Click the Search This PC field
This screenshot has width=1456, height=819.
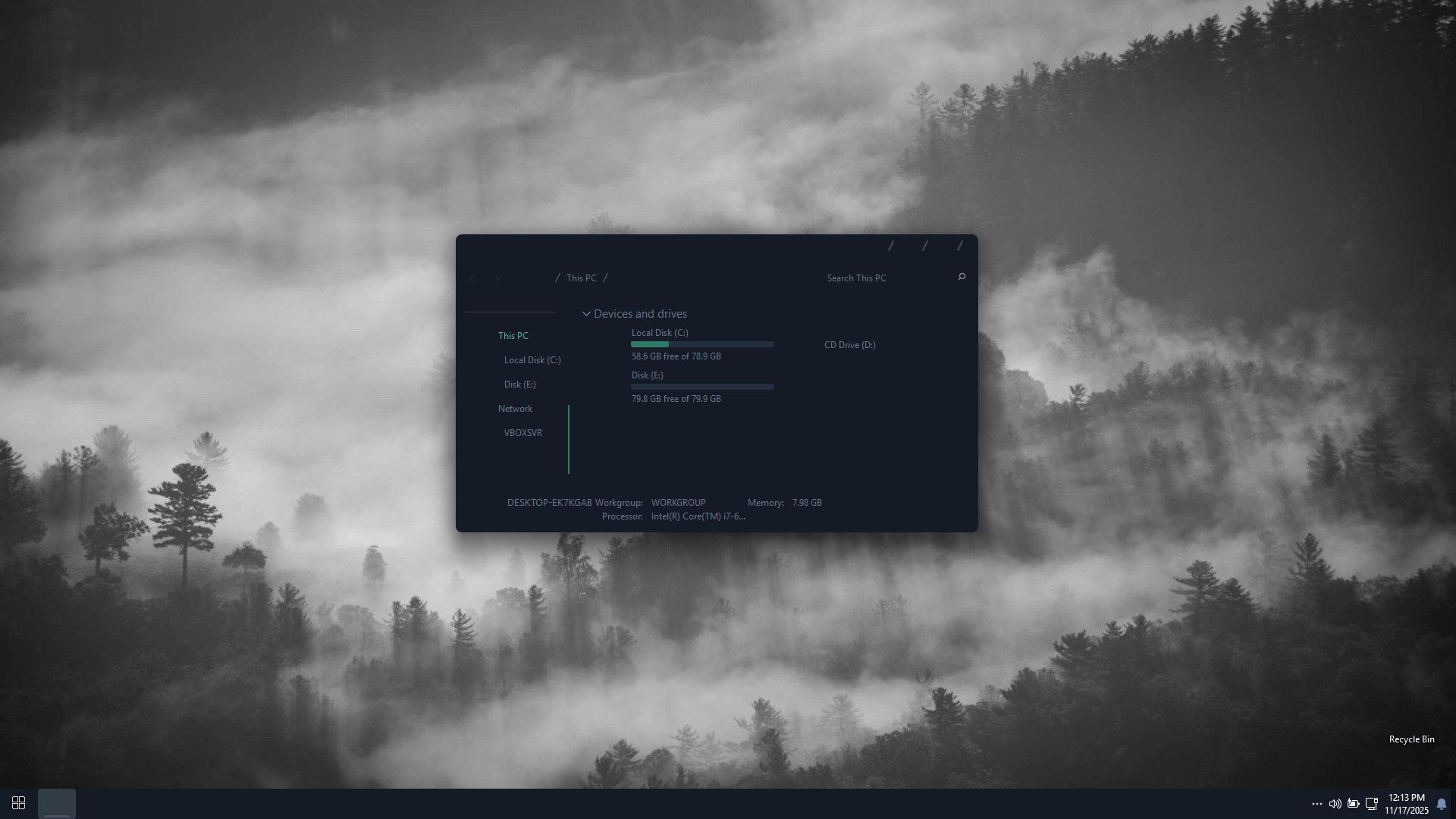pos(856,278)
